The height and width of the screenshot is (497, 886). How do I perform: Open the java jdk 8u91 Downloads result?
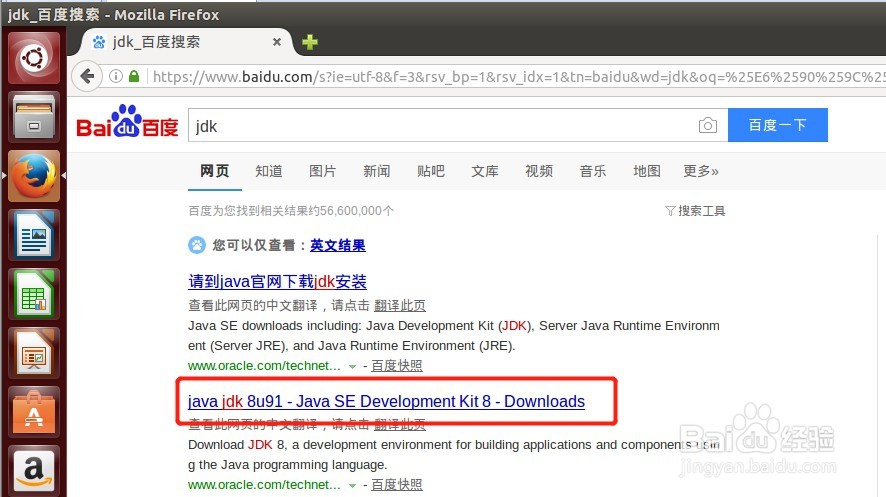386,401
